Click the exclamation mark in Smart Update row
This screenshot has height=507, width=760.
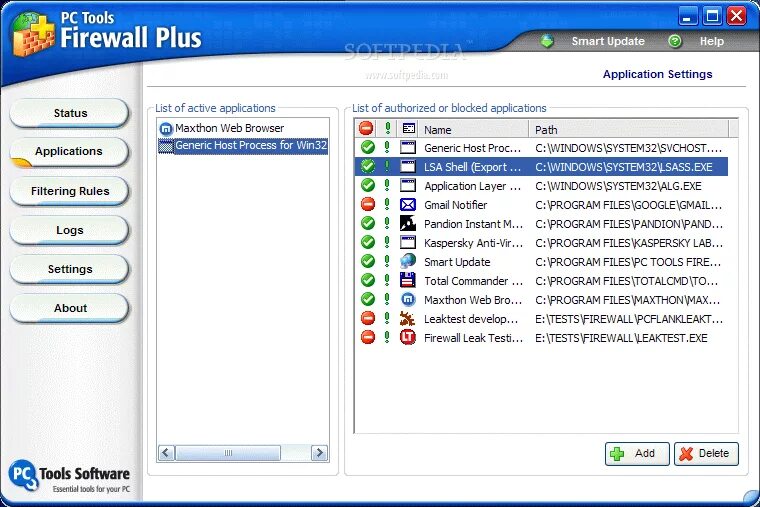point(387,261)
